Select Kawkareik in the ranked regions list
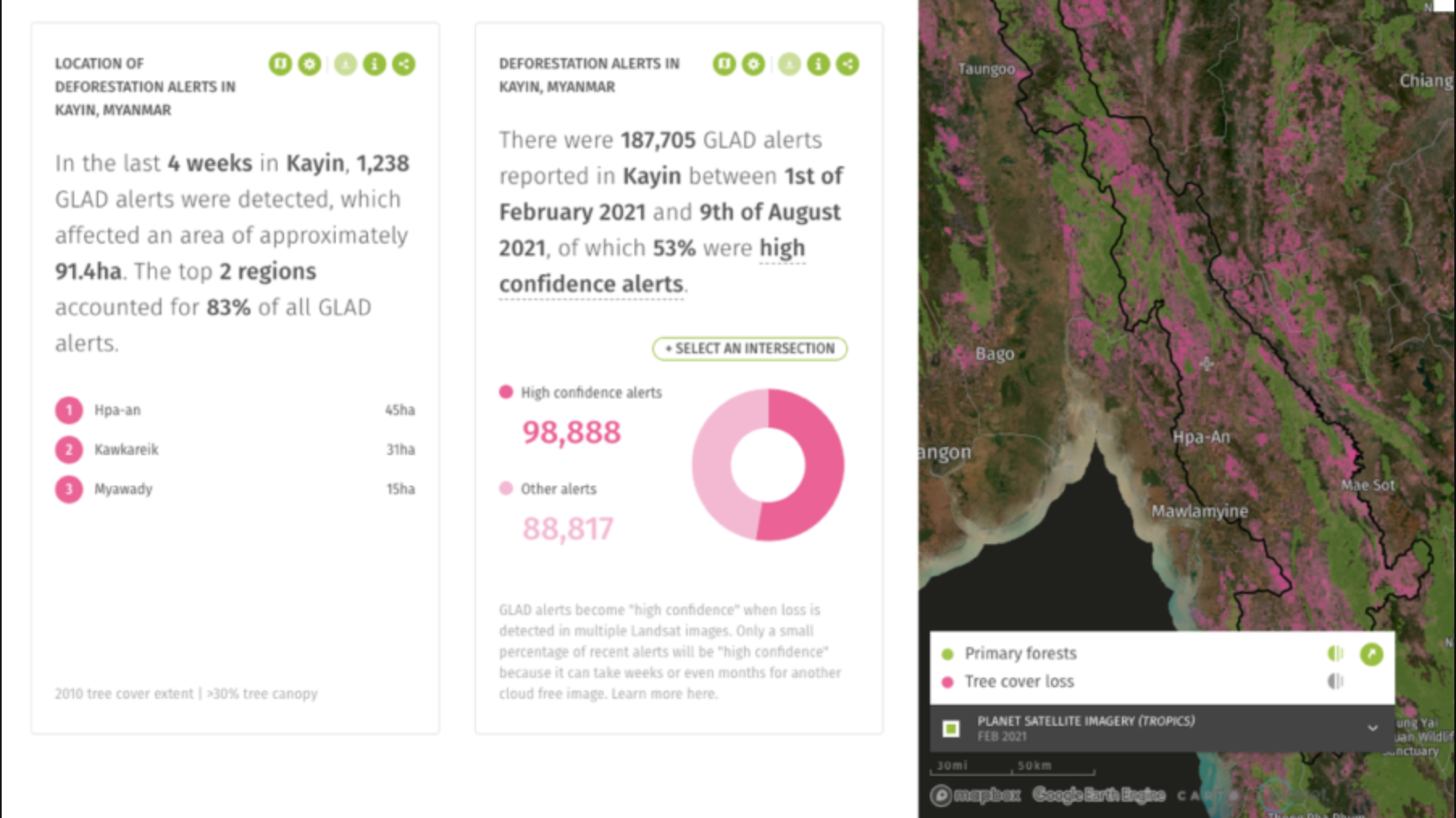1456x818 pixels. point(126,449)
